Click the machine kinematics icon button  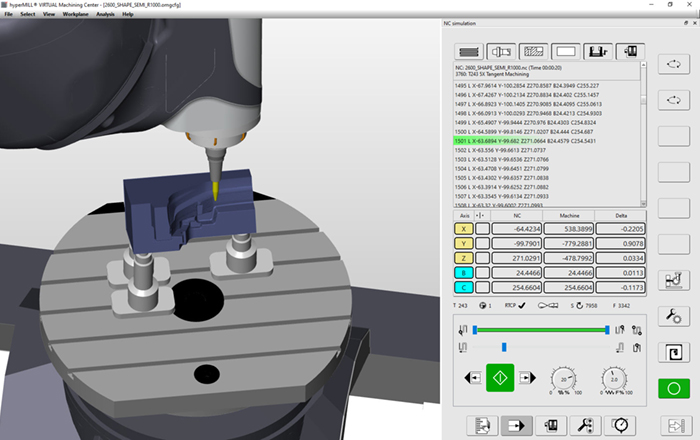point(674,280)
